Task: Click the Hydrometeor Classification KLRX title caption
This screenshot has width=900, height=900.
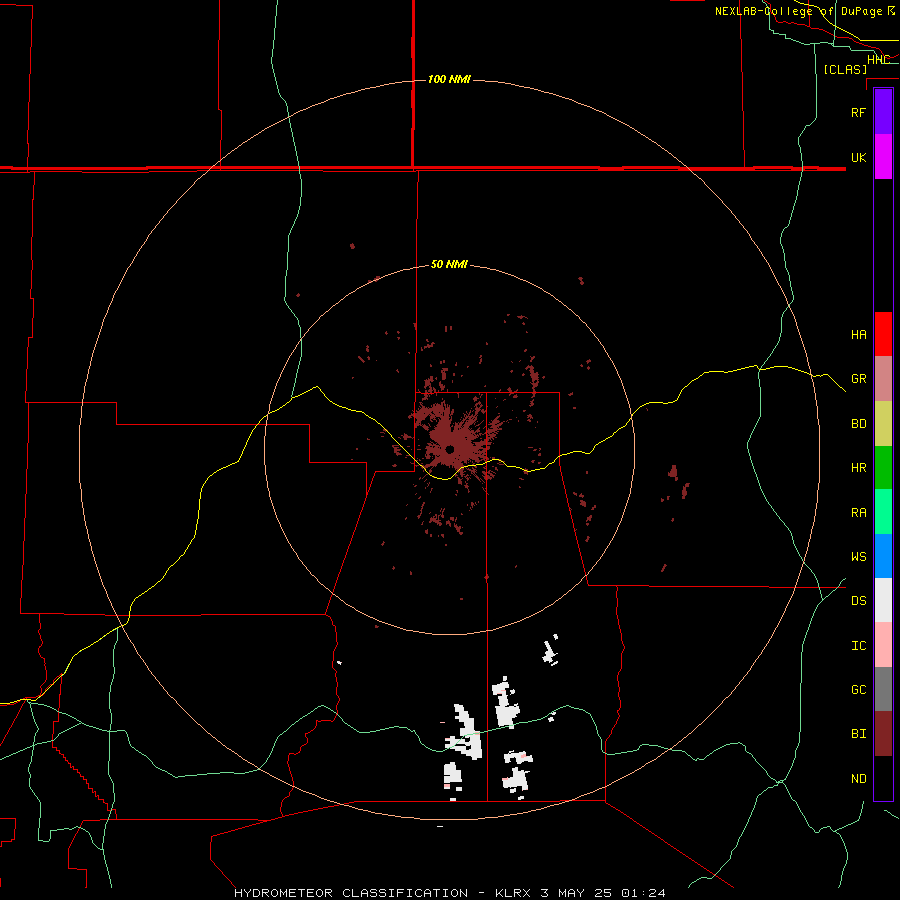Action: point(449,893)
